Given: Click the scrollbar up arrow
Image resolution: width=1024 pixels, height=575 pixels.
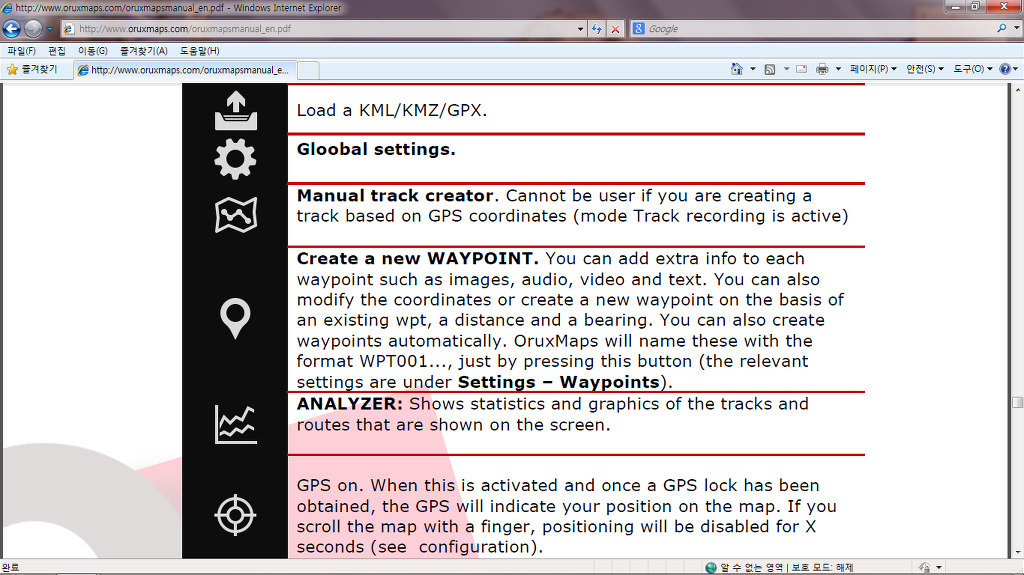Looking at the screenshot, I should pos(1017,90).
